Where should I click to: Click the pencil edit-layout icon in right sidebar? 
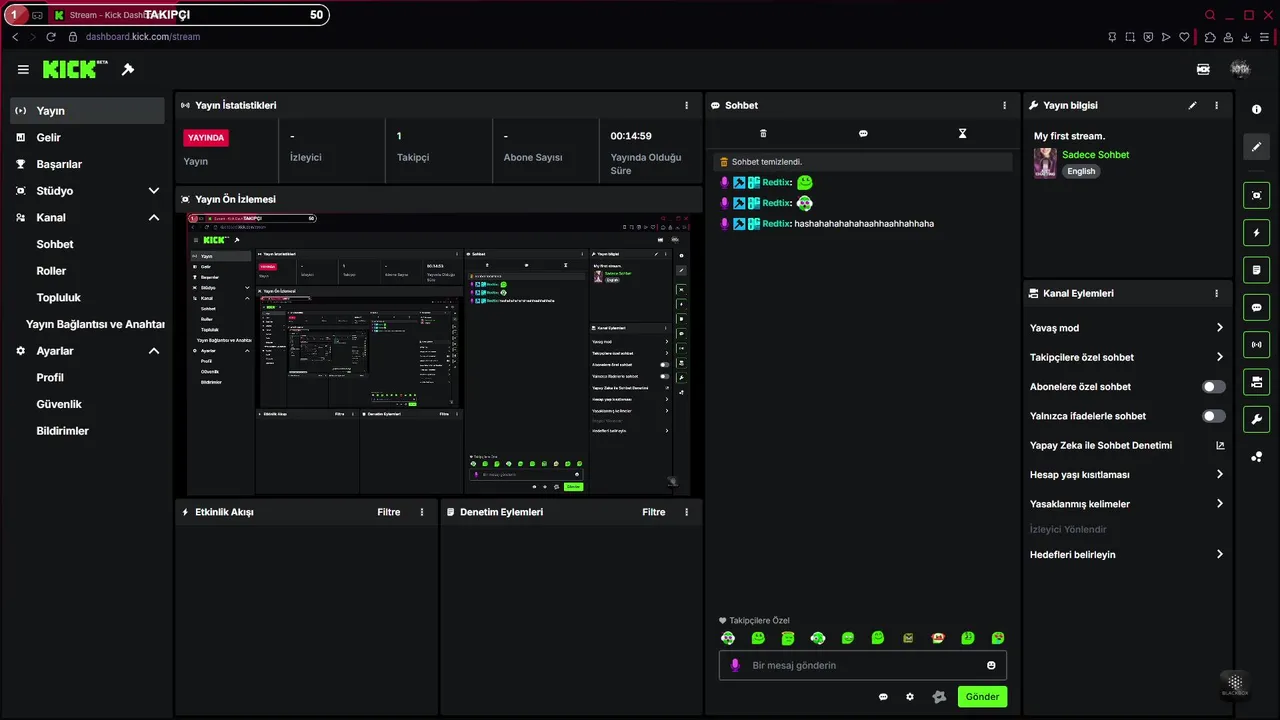click(1257, 147)
